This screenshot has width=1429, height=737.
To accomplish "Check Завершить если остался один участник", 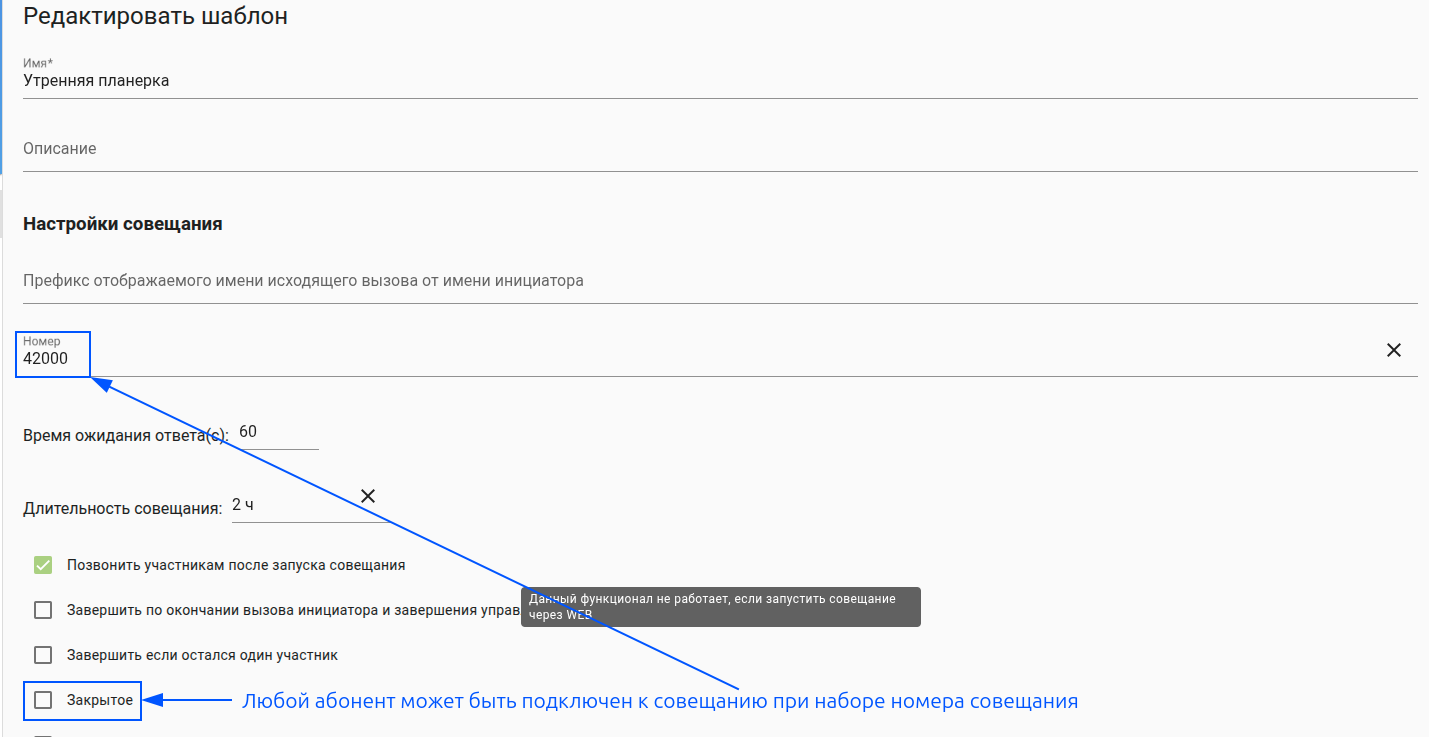I will click(43, 655).
